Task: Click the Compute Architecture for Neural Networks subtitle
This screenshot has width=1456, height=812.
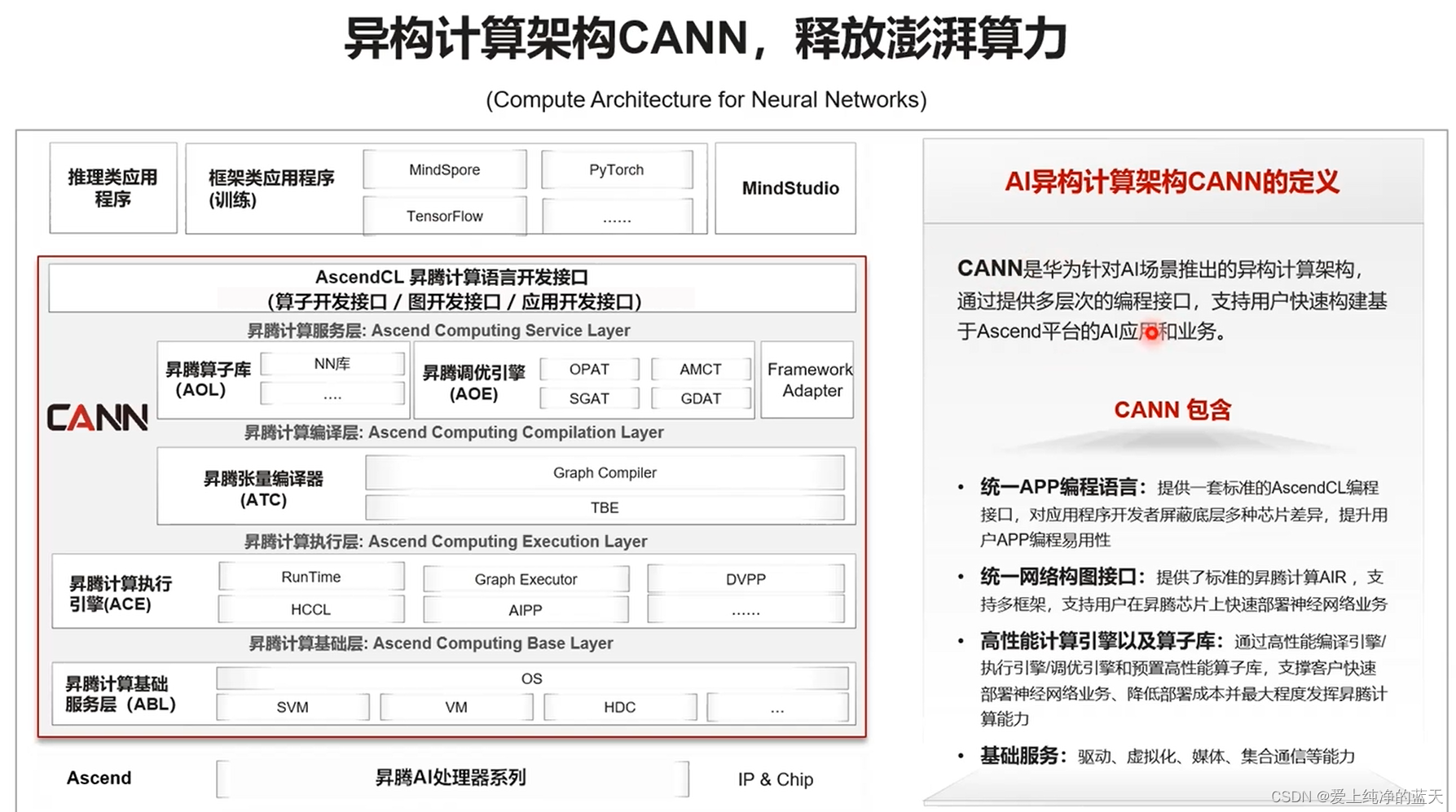Action: [x=706, y=99]
